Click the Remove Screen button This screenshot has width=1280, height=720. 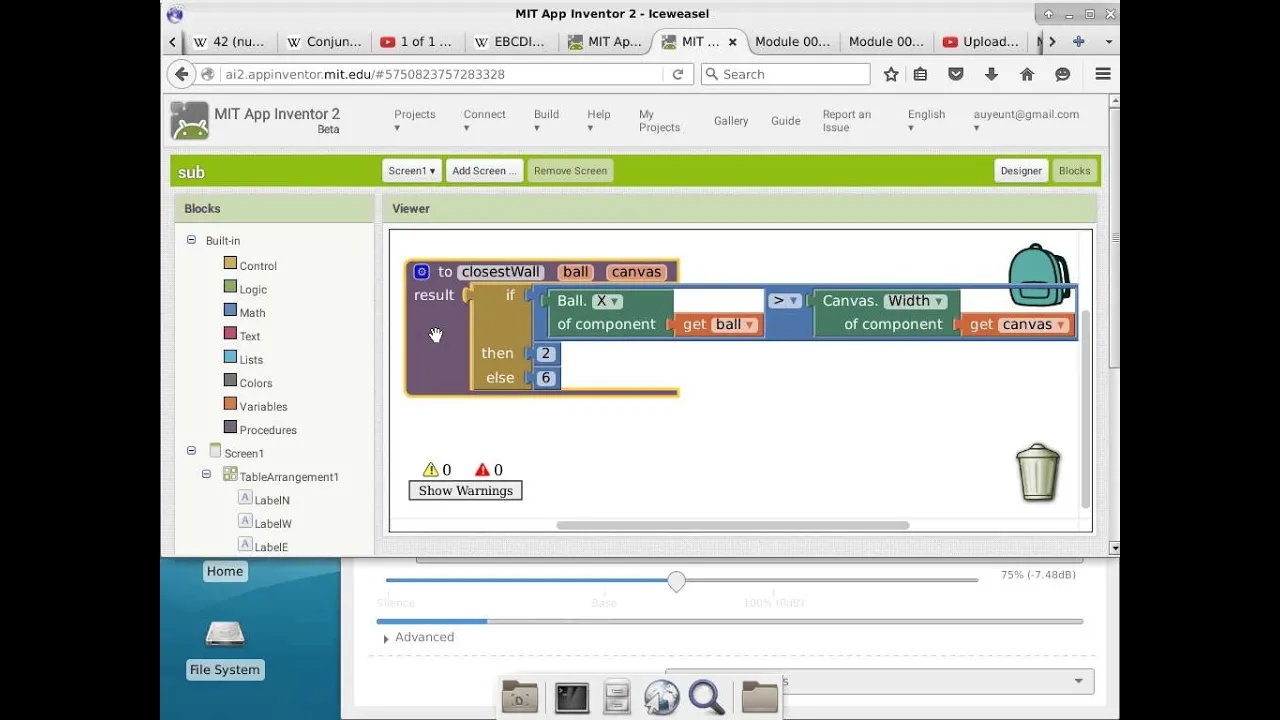[x=570, y=171]
